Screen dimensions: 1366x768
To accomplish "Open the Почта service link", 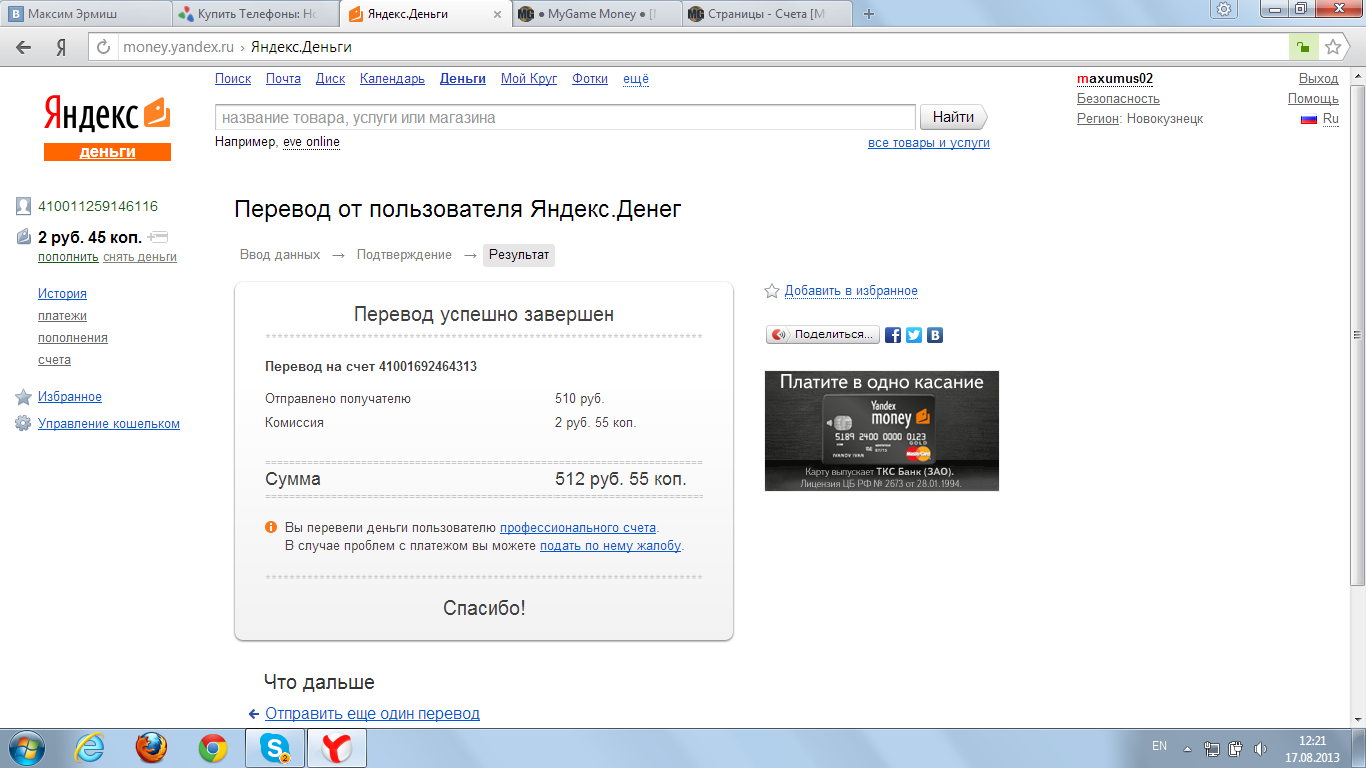I will coord(283,79).
